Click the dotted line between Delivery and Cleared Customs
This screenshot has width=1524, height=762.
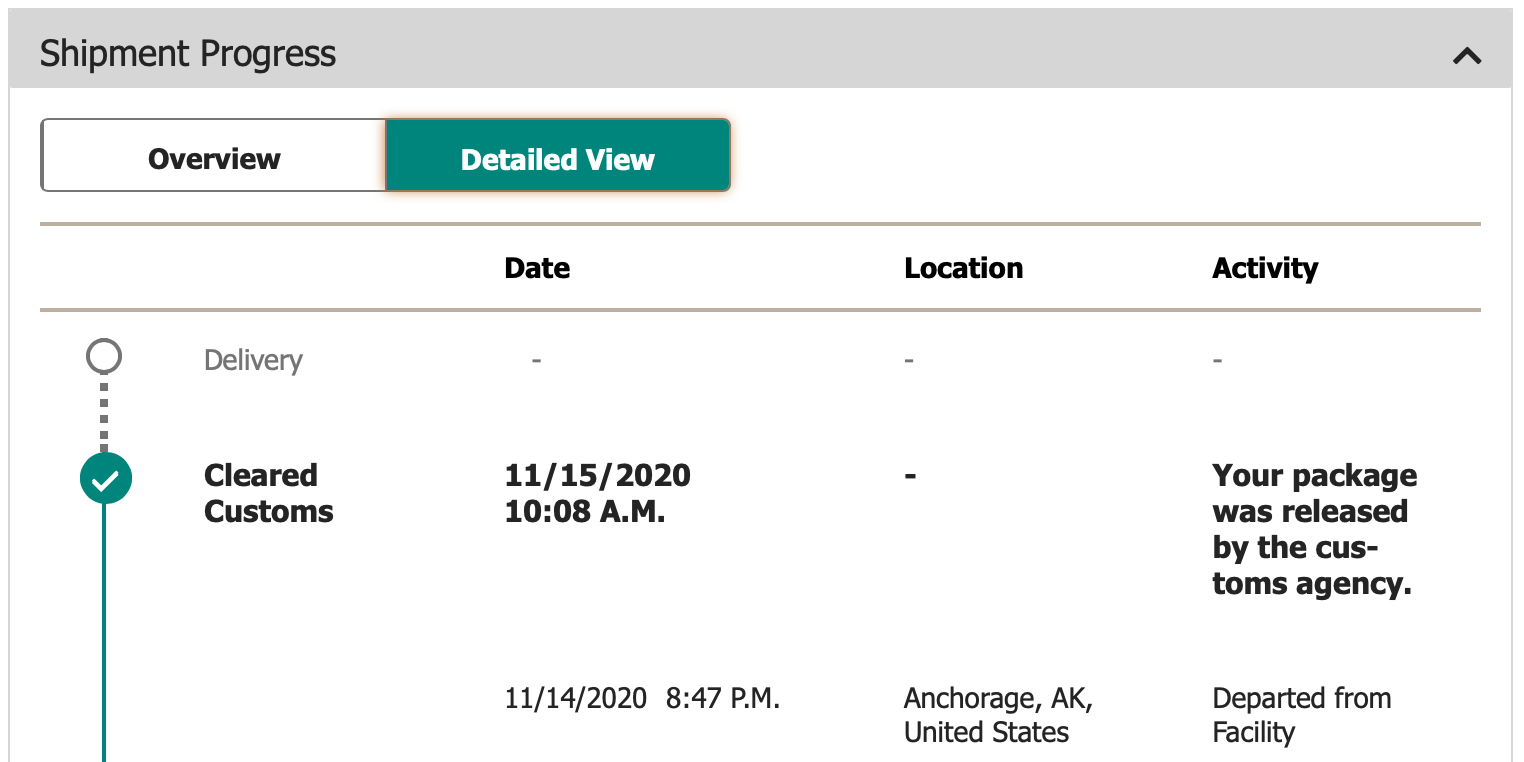pyautogui.click(x=104, y=412)
